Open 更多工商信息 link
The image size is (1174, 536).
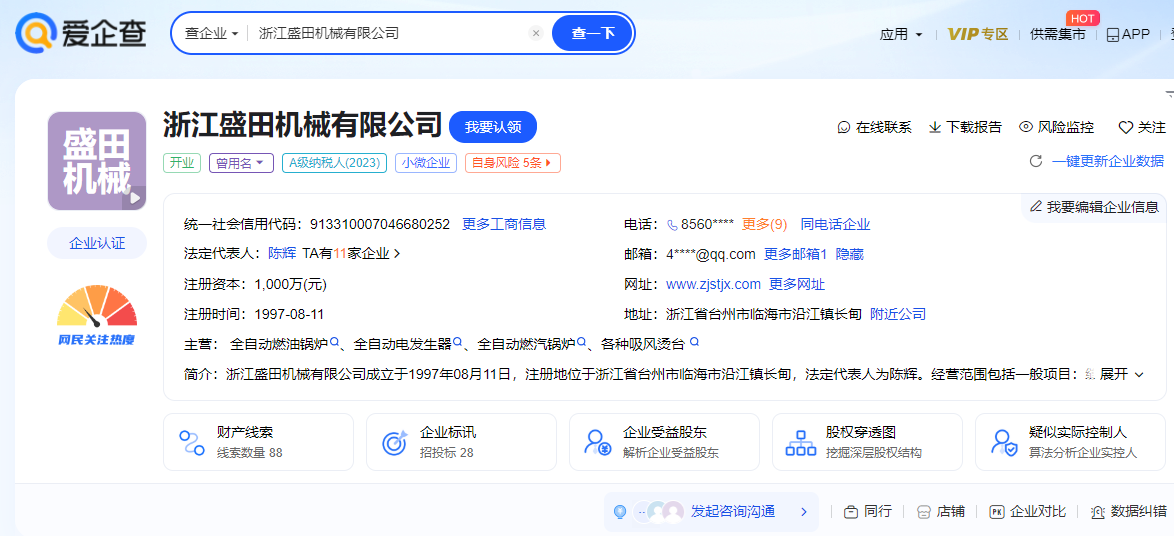tap(504, 224)
